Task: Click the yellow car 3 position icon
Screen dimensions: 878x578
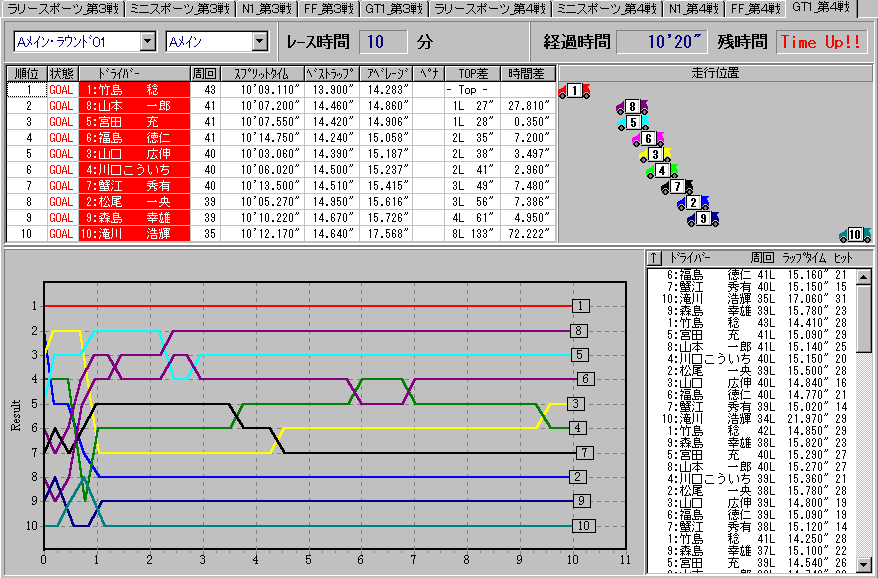Action: (654, 155)
